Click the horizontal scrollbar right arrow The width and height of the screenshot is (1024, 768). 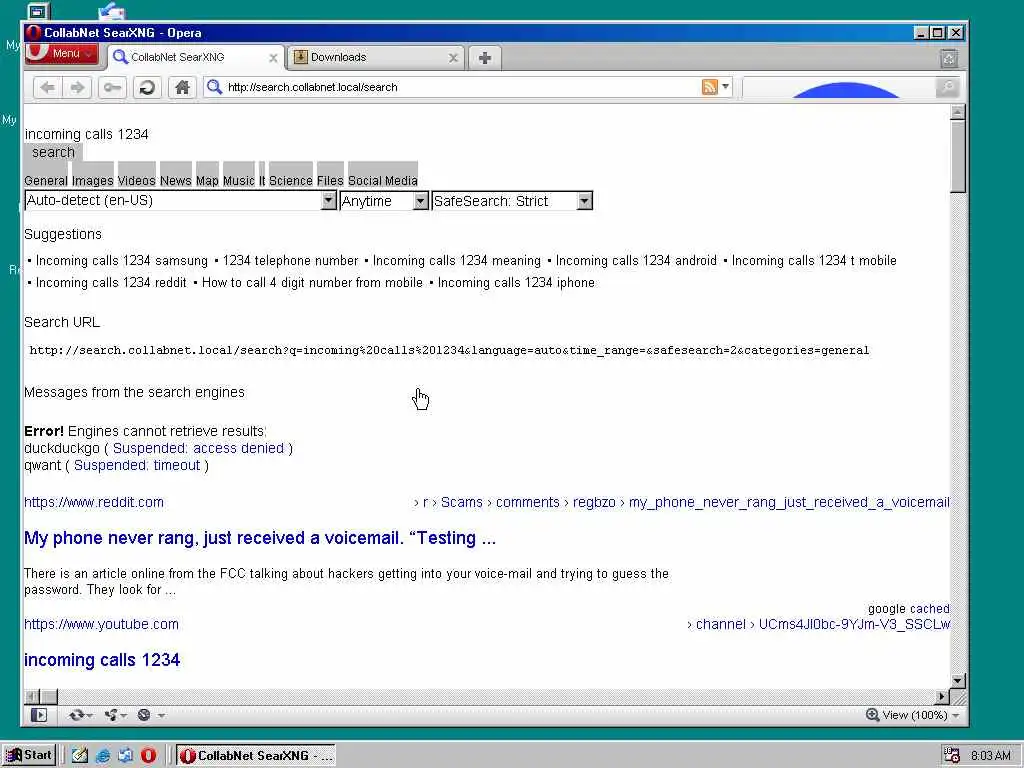942,697
